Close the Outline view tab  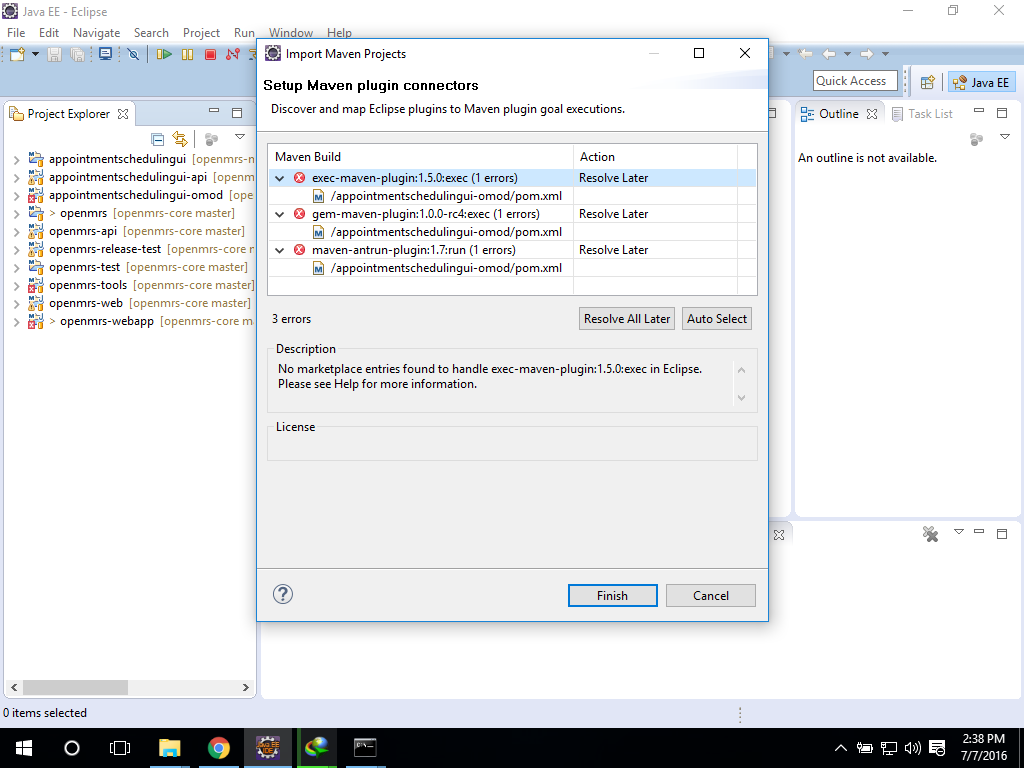(872, 114)
